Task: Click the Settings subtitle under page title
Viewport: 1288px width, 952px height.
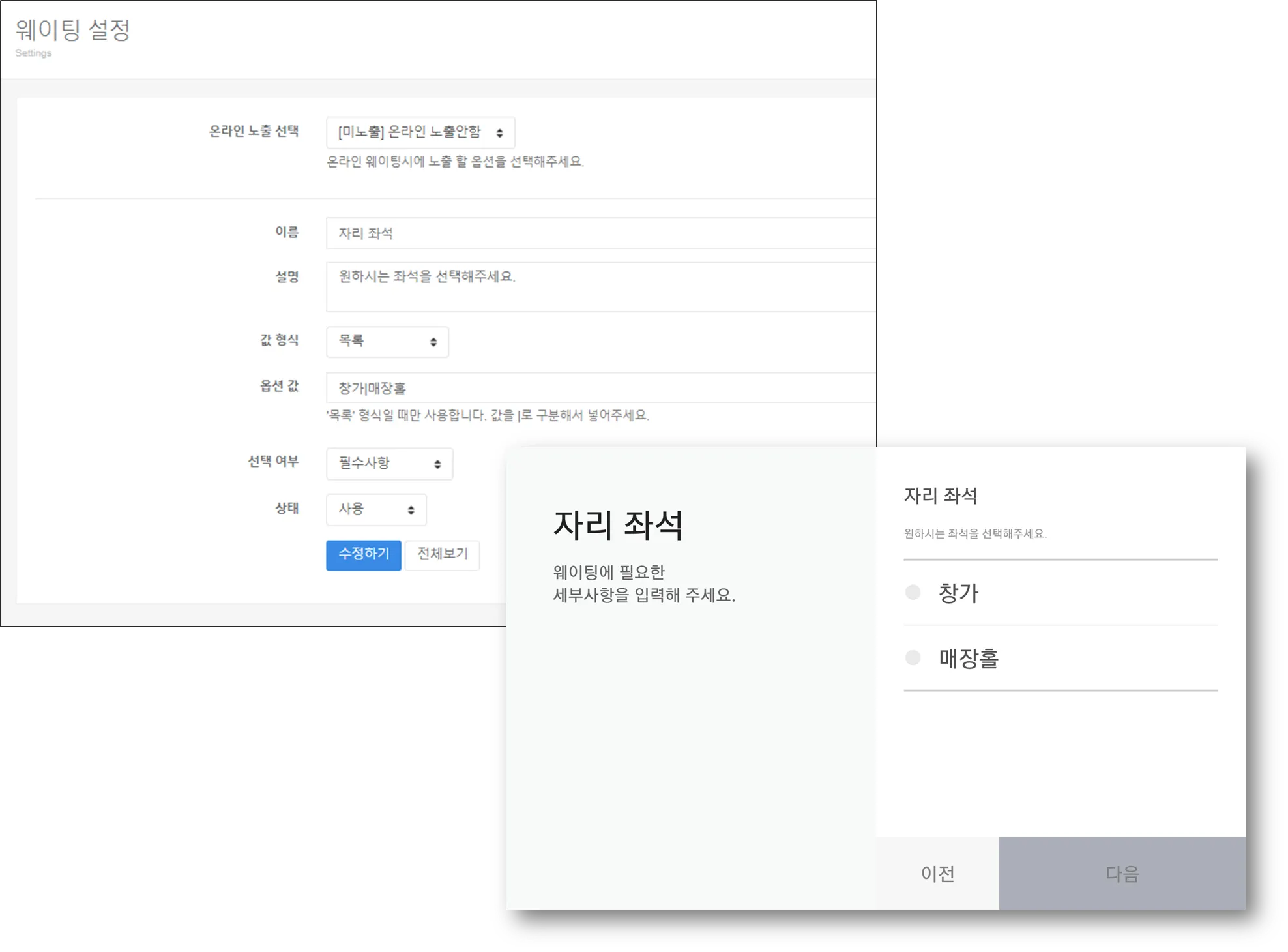Action: 33,53
